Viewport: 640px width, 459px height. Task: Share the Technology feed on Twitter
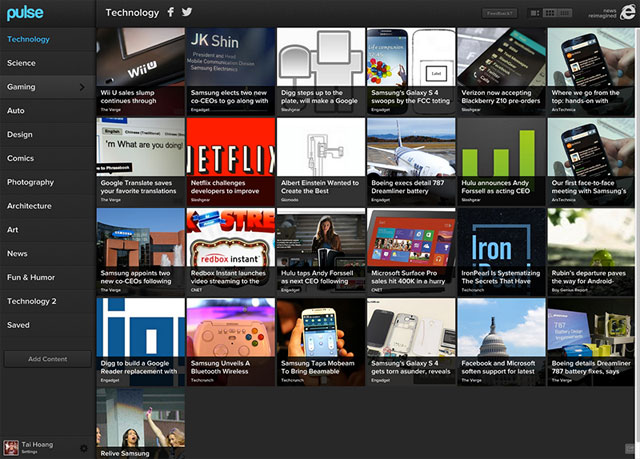pos(187,12)
